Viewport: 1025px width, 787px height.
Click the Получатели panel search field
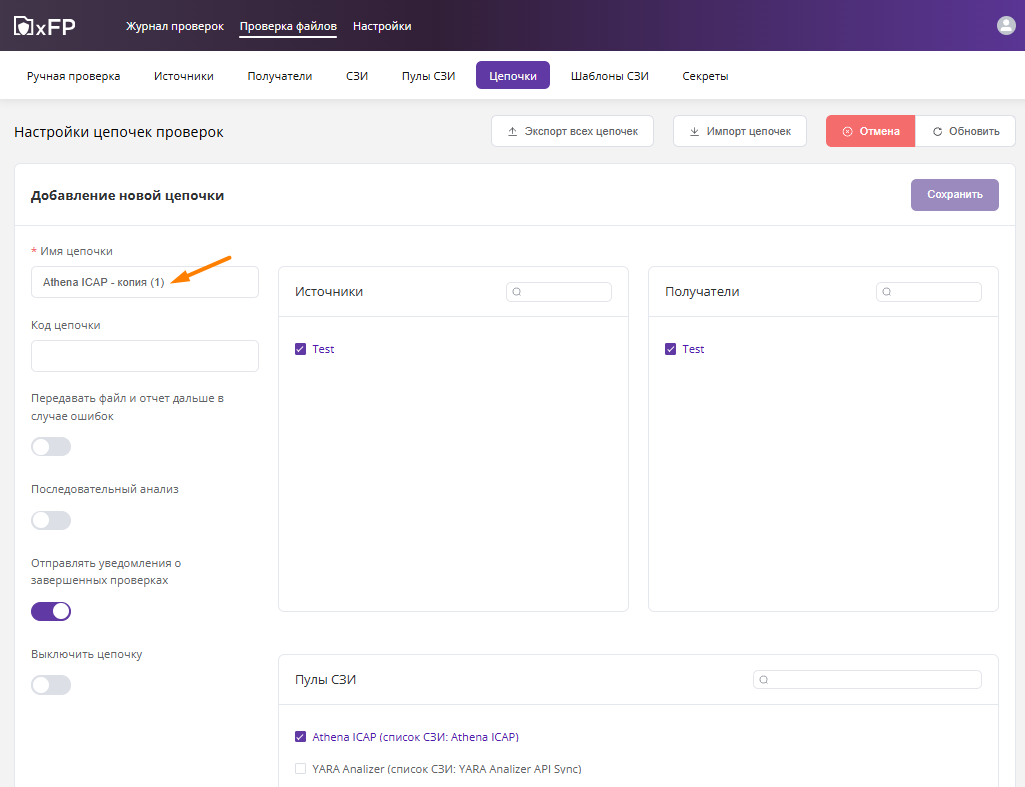pyautogui.click(x=929, y=292)
